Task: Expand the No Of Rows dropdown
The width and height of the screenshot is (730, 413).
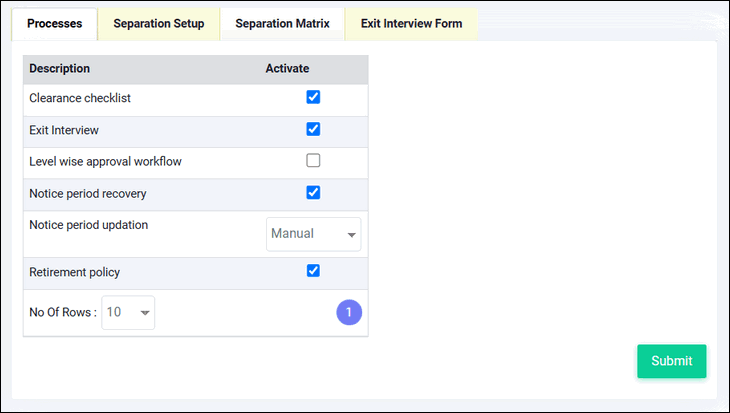Action: click(x=128, y=312)
